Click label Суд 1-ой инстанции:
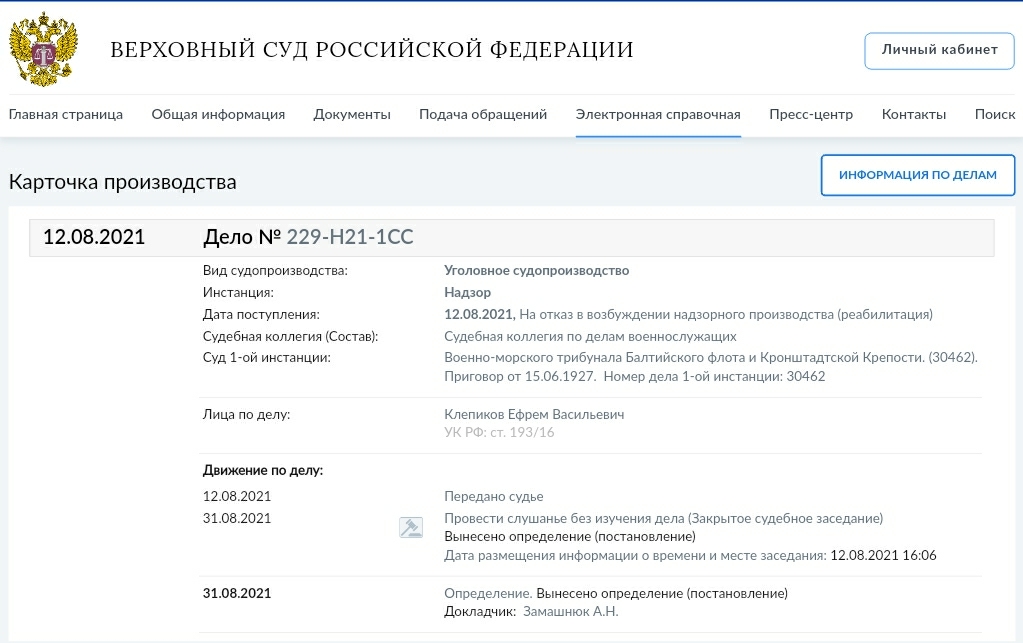The height and width of the screenshot is (643, 1023). tap(267, 357)
